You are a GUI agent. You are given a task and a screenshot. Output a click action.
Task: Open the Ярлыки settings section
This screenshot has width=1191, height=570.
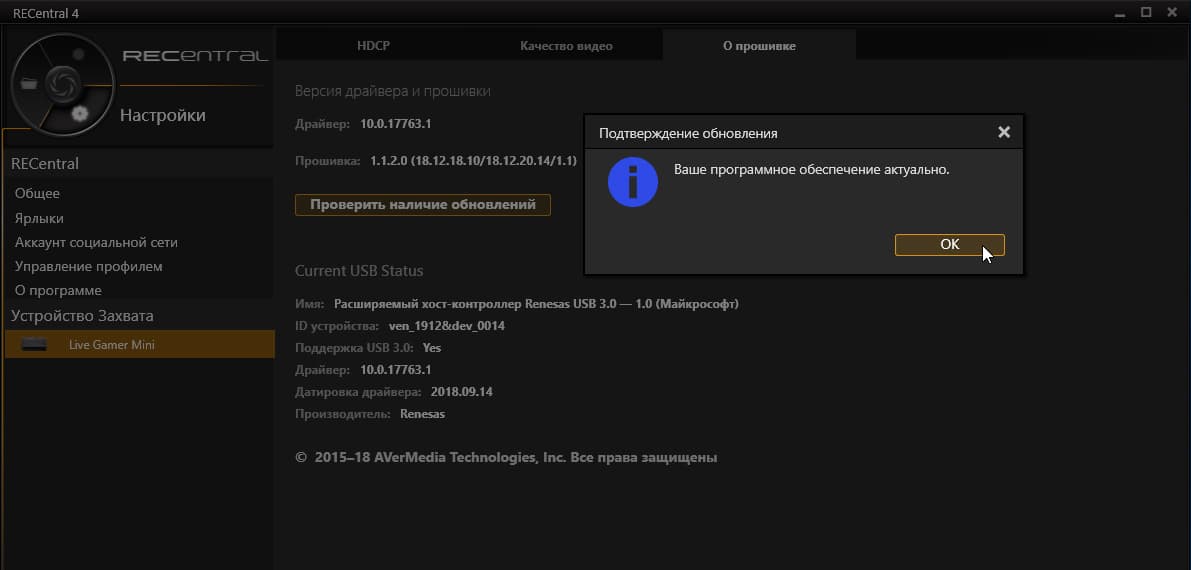39,218
